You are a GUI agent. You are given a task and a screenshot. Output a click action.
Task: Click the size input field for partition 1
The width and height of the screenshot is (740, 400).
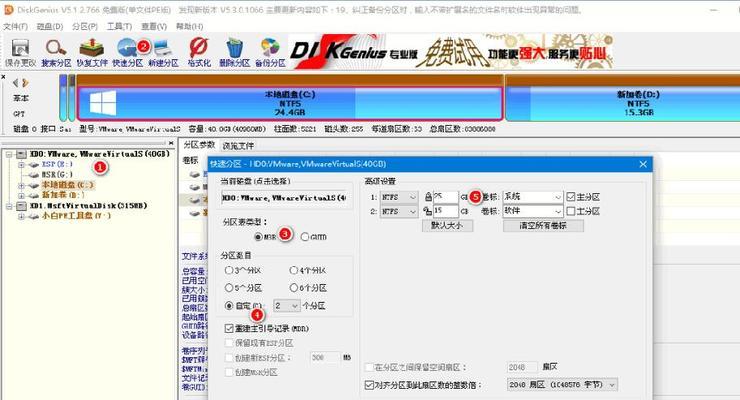446,197
